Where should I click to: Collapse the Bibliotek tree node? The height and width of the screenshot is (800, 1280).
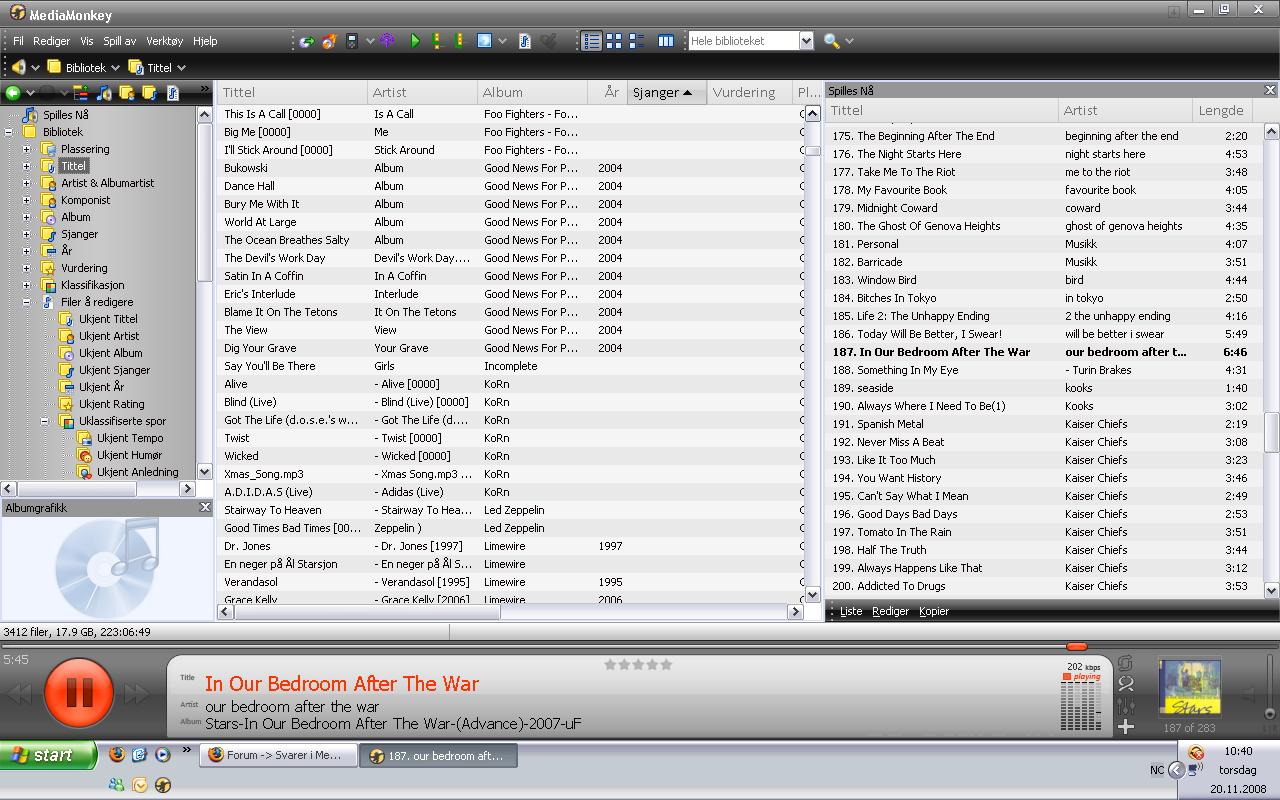9,132
